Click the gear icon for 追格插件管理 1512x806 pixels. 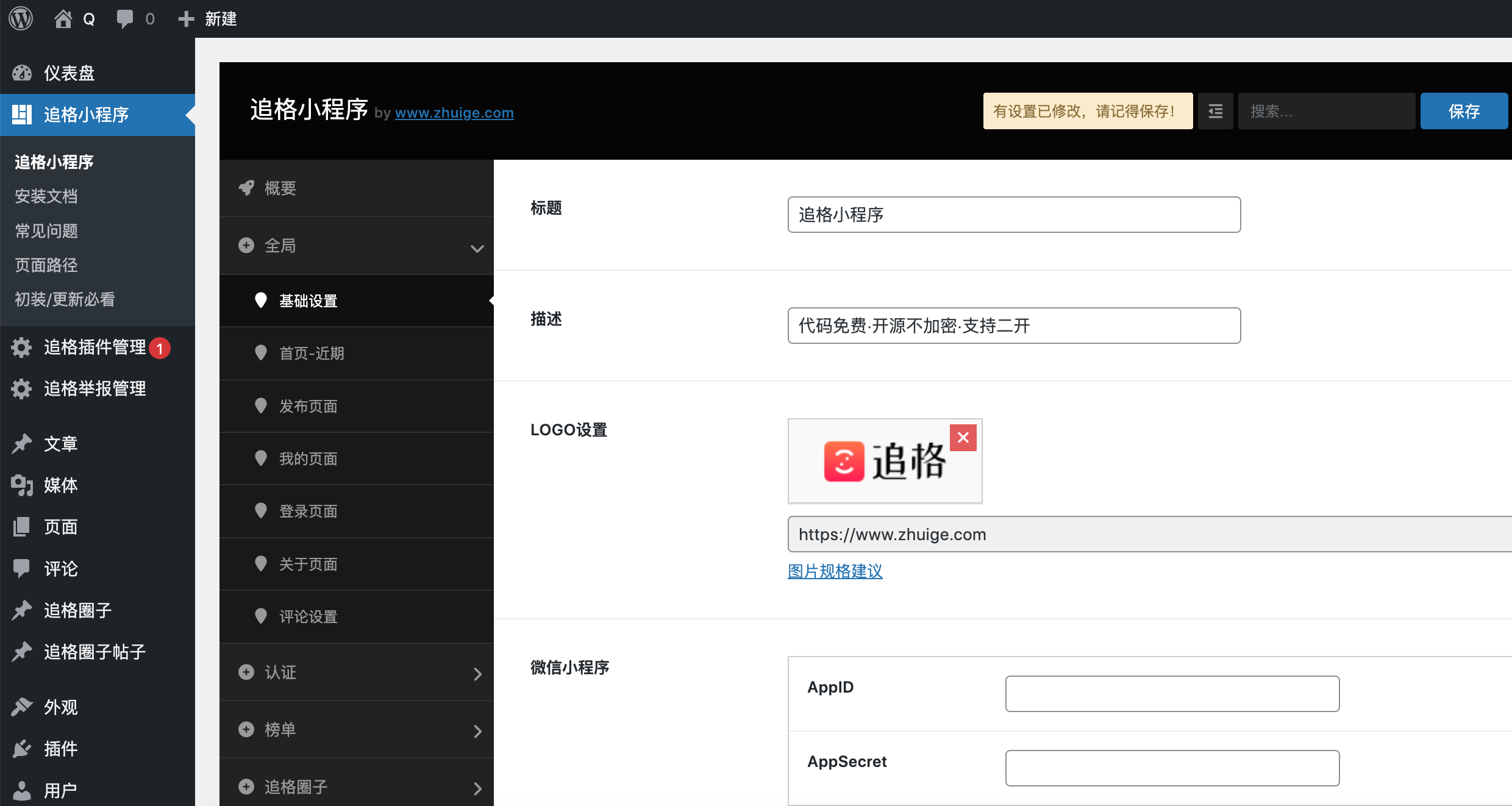pos(21,348)
